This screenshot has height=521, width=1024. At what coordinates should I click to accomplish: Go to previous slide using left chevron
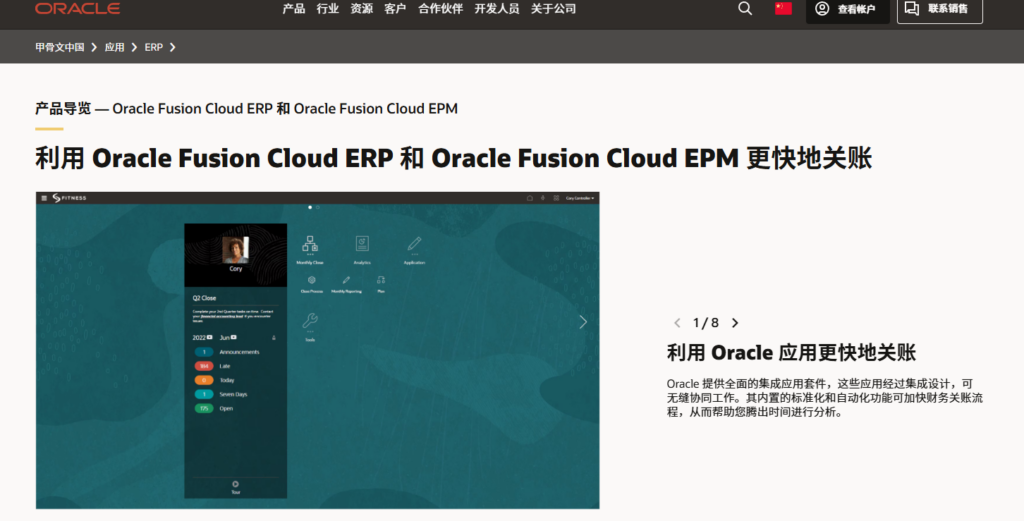pos(677,323)
